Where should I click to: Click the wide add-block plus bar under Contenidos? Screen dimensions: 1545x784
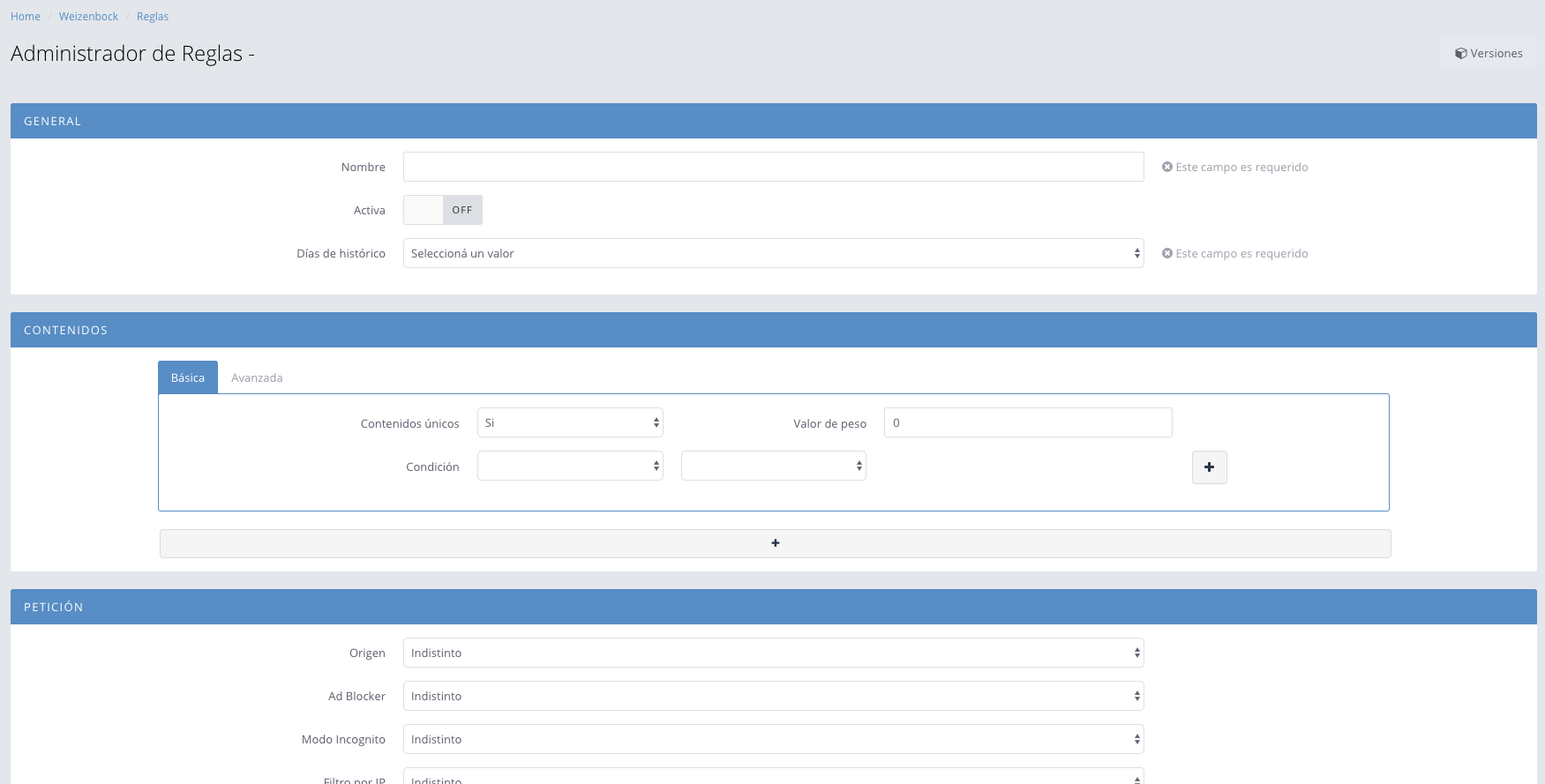[x=775, y=543]
